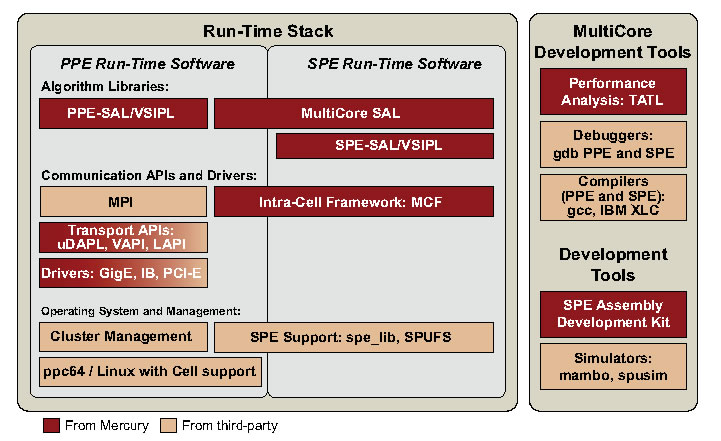Click Intra-Cell Framework: MCF block

coord(354,201)
